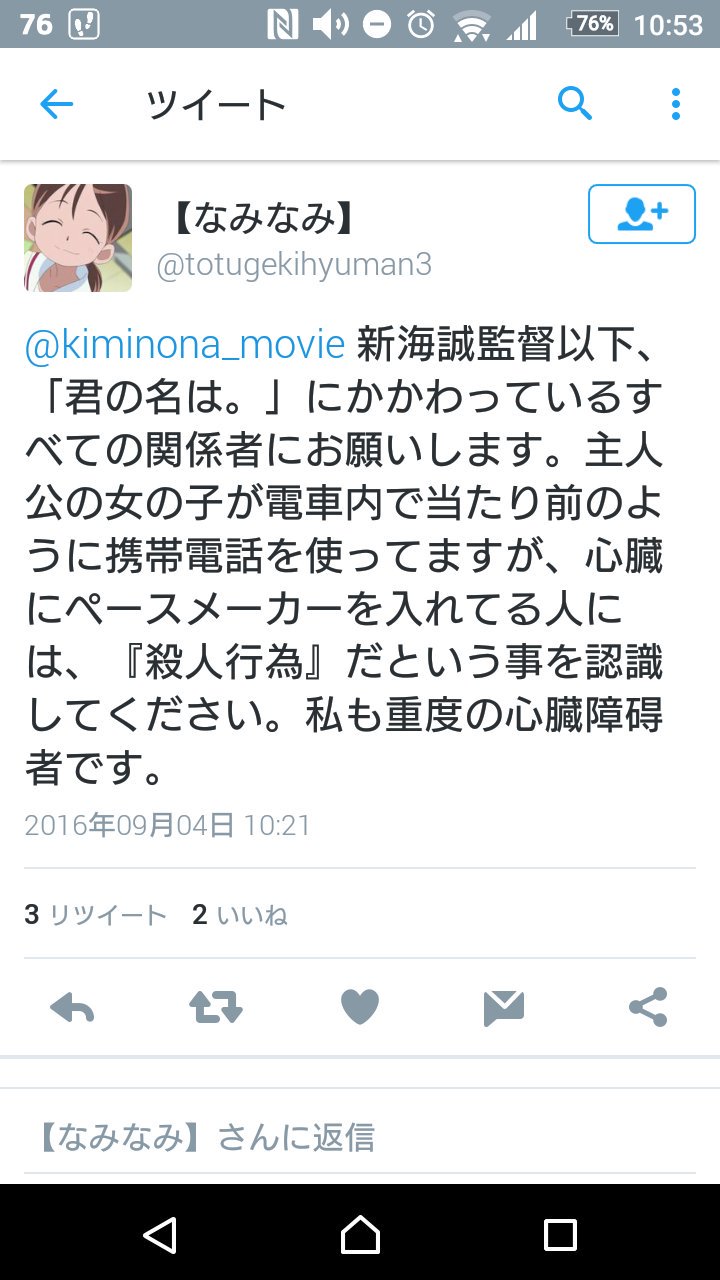Screen dimensions: 720x1280
Task: Tap the retweet icon
Action: click(x=216, y=1008)
